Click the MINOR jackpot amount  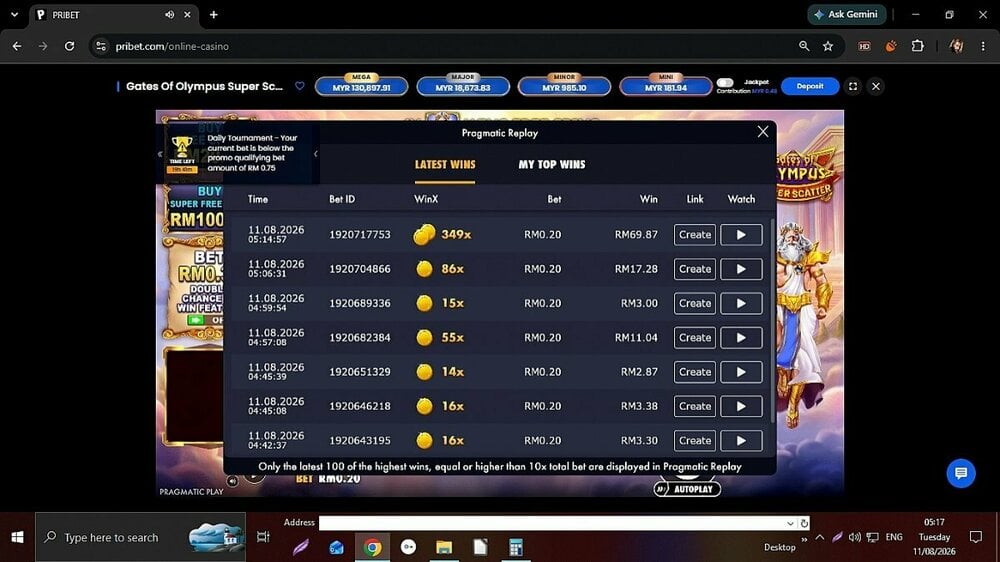click(x=564, y=87)
